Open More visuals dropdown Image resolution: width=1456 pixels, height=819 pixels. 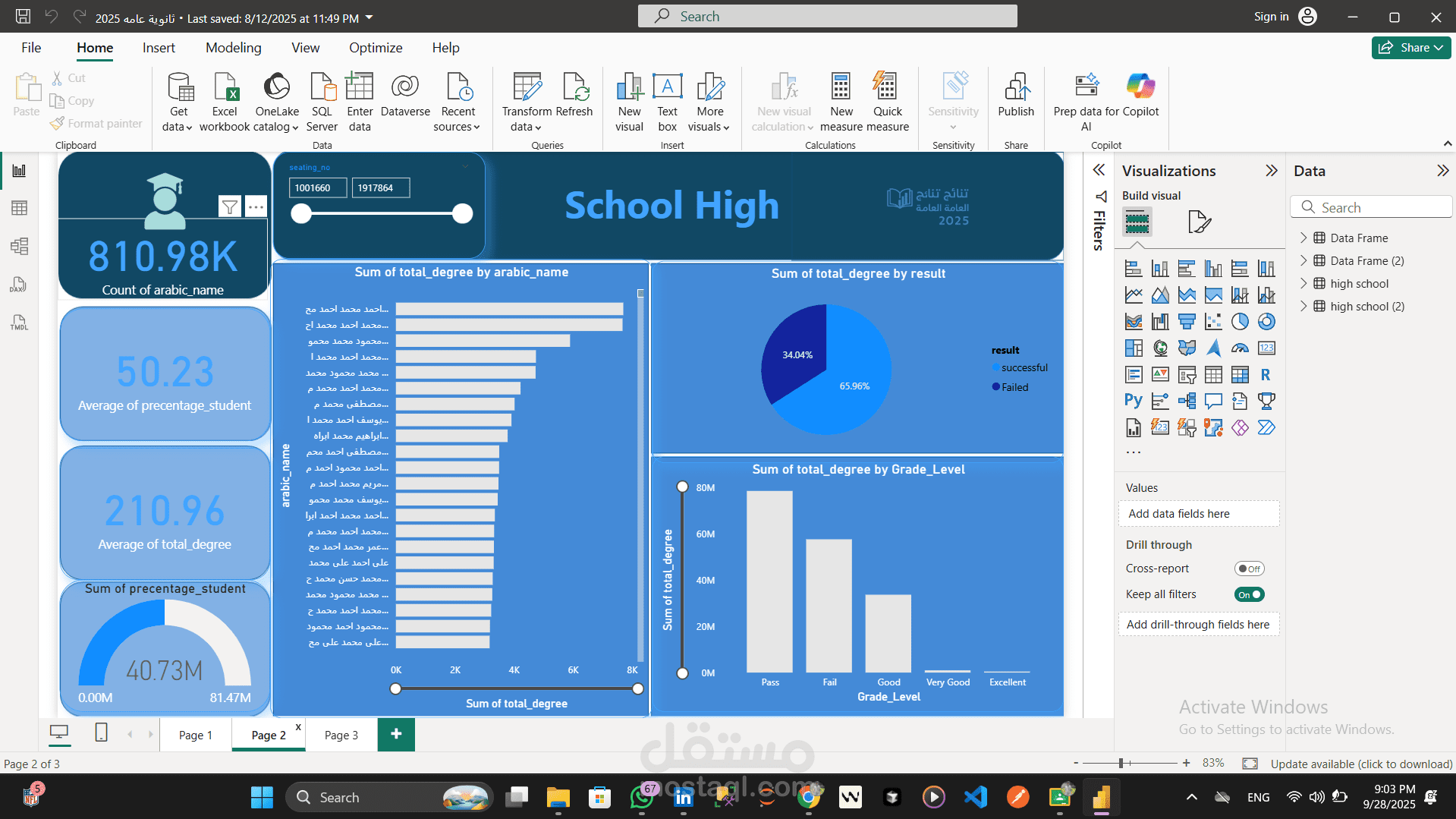709,102
